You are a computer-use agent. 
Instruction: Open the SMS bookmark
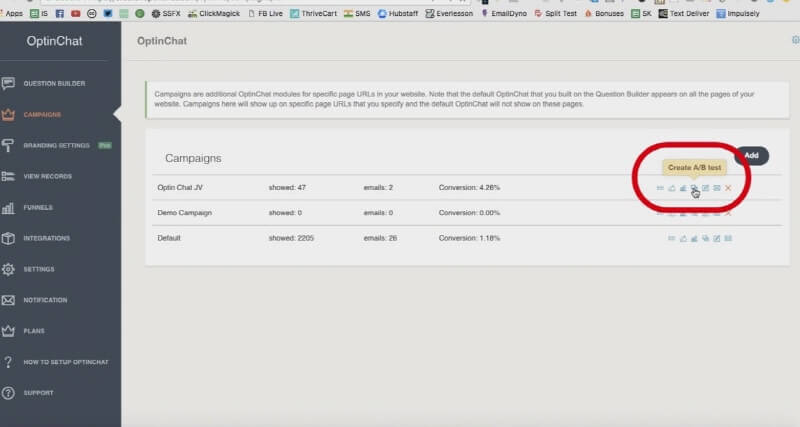point(357,14)
